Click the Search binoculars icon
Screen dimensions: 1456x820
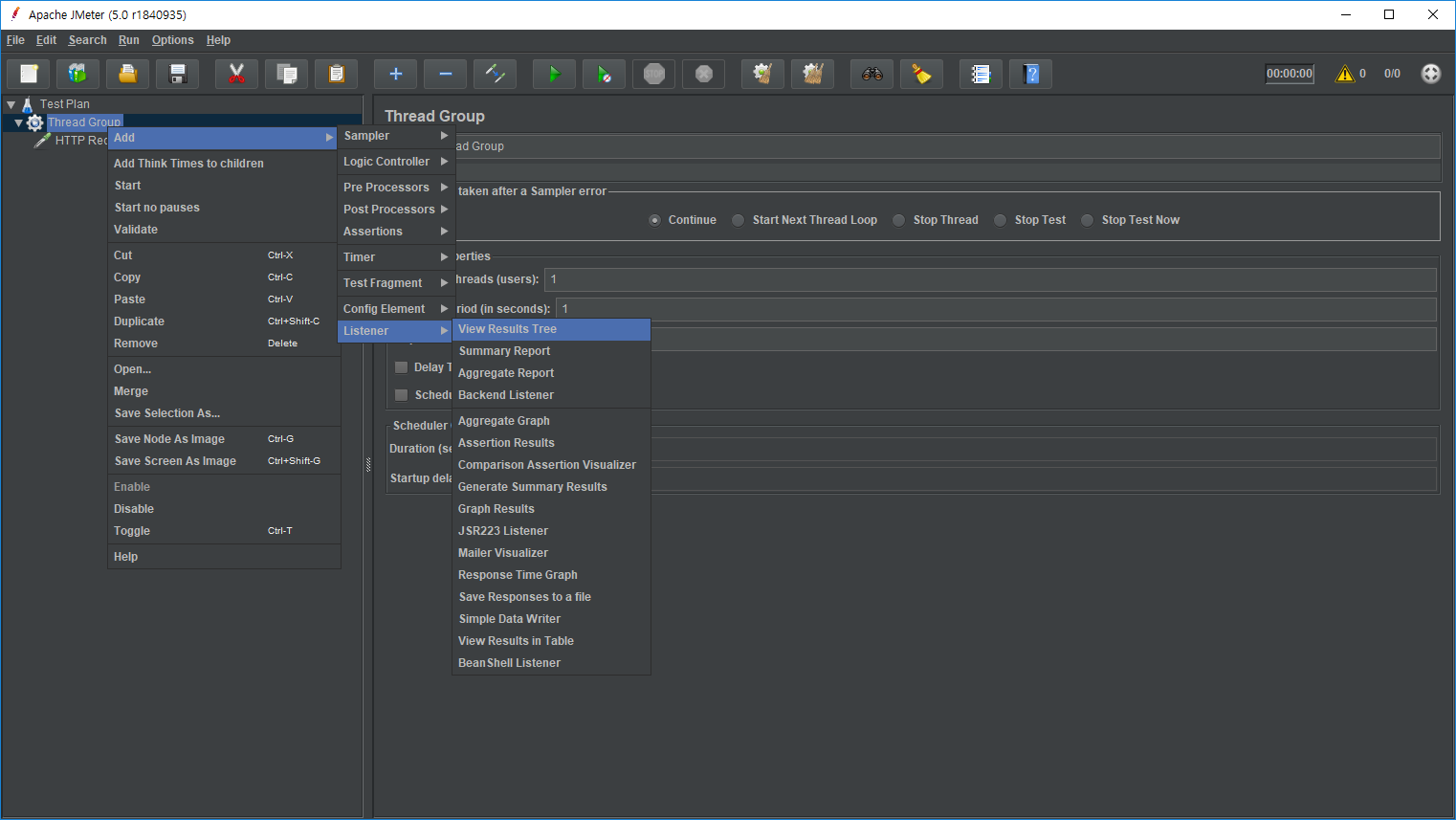click(x=872, y=74)
